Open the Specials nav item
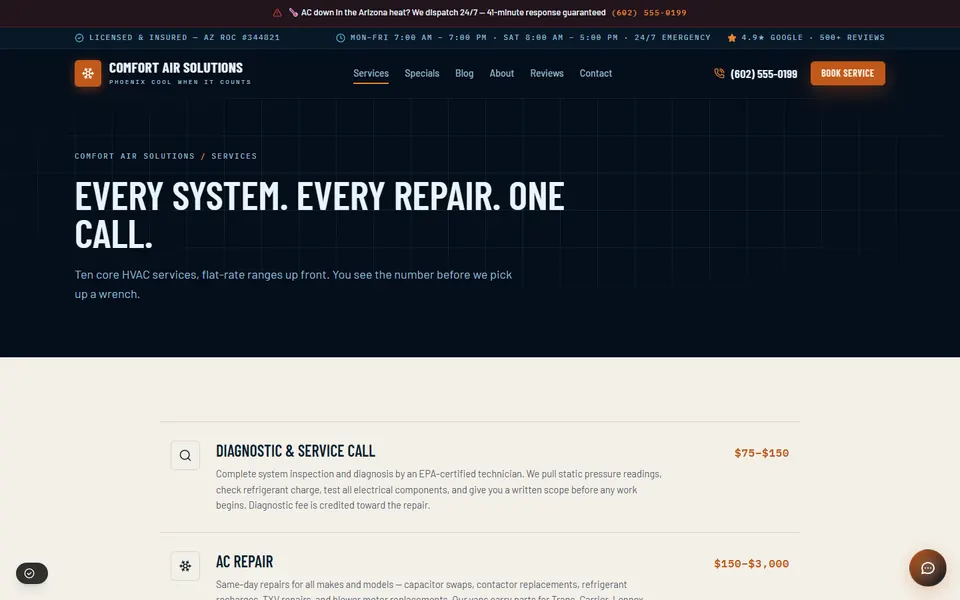Image resolution: width=960 pixels, height=600 pixels. click(x=422, y=73)
